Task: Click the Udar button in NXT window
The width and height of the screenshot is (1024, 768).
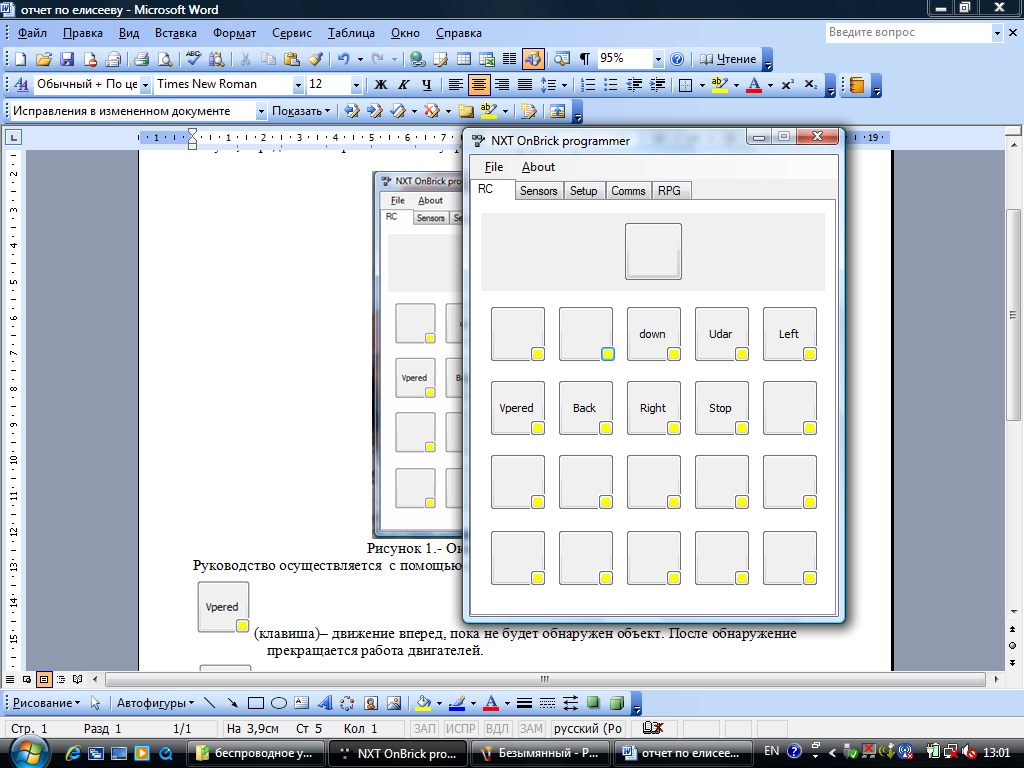Action: click(x=721, y=334)
